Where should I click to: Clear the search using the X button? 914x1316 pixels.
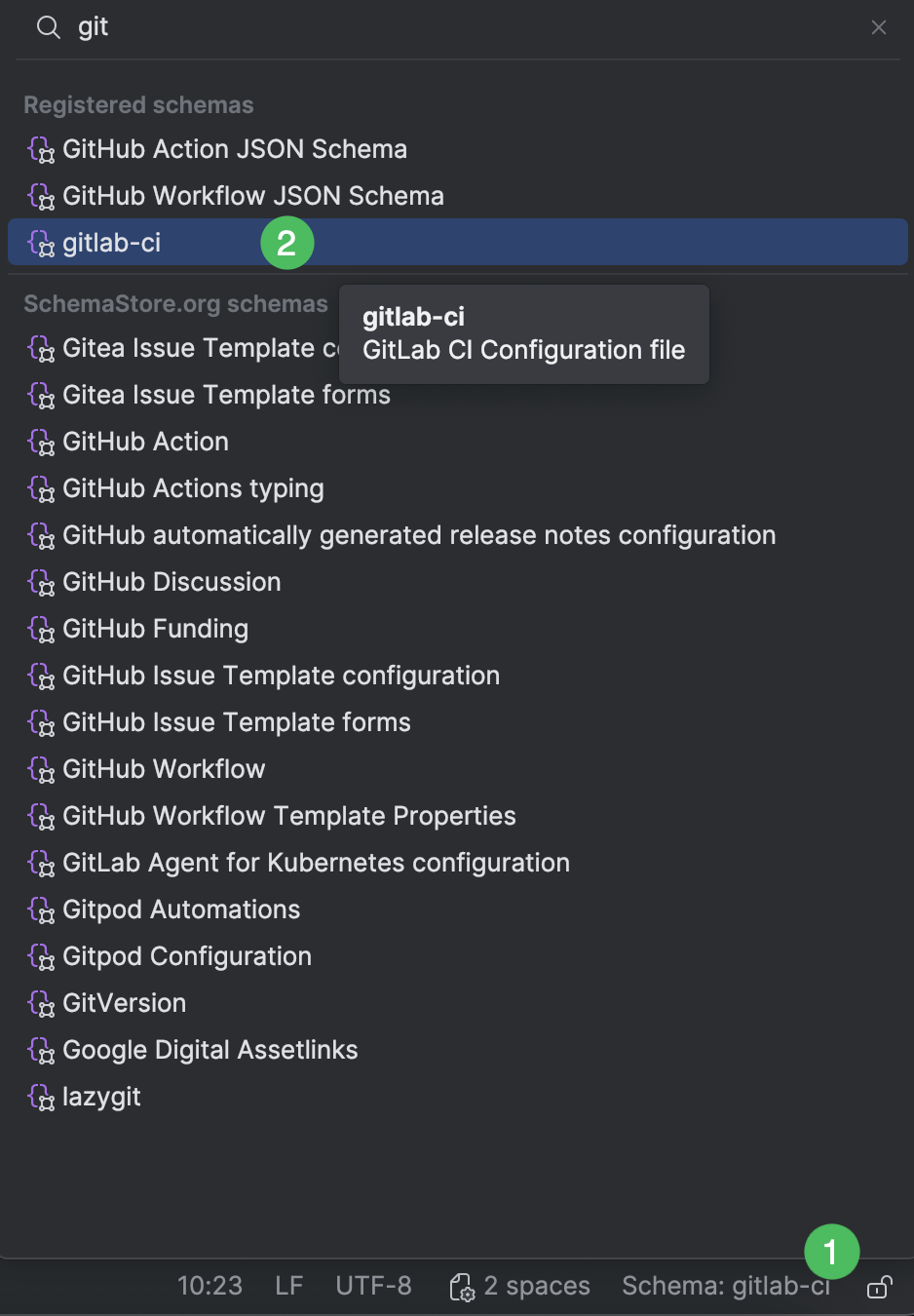click(x=878, y=27)
